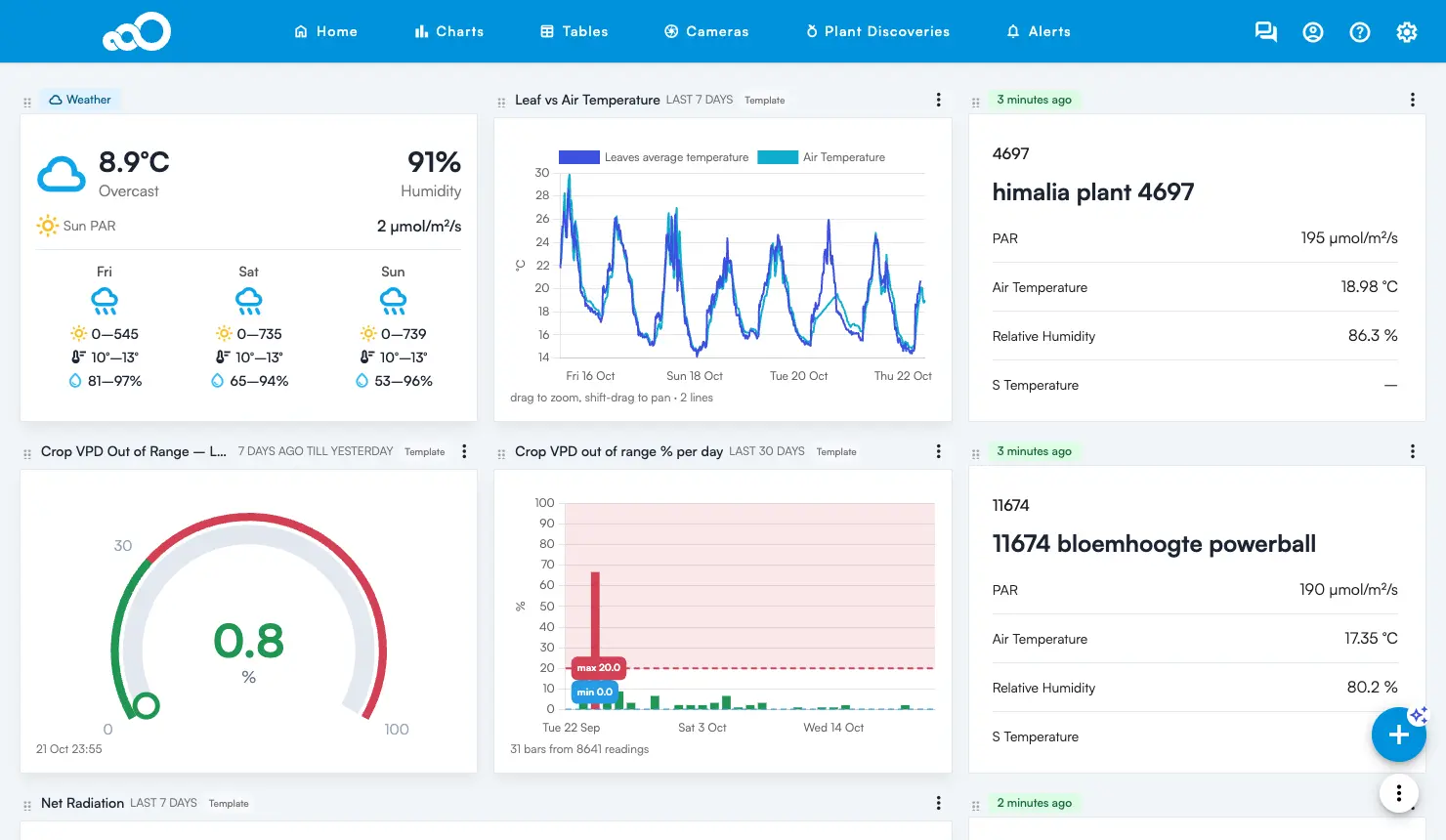Image resolution: width=1446 pixels, height=840 pixels.
Task: Click Friday's rain forecast icon
Action: point(105,301)
